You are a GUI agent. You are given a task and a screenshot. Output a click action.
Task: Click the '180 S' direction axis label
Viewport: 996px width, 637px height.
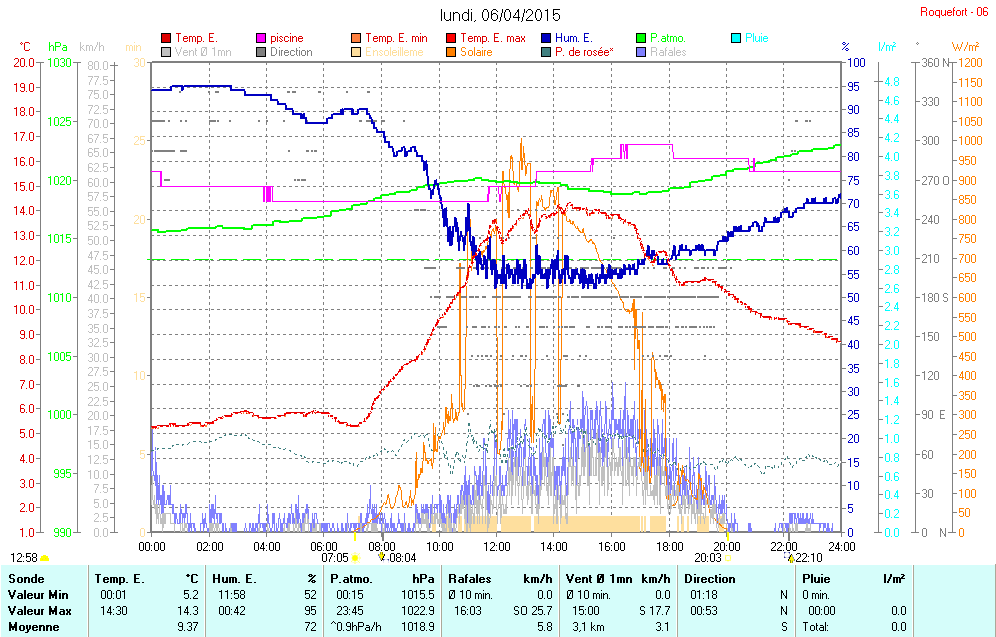click(x=934, y=297)
